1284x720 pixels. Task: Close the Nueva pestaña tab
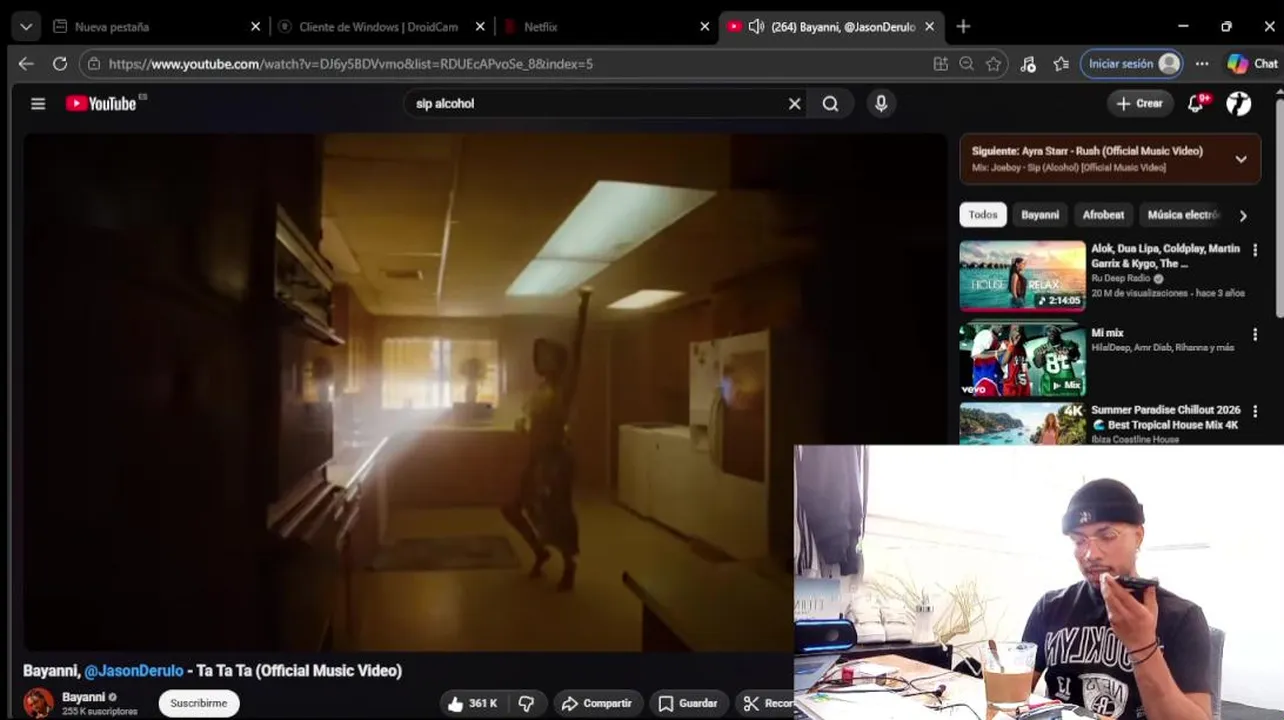pyautogui.click(x=255, y=27)
